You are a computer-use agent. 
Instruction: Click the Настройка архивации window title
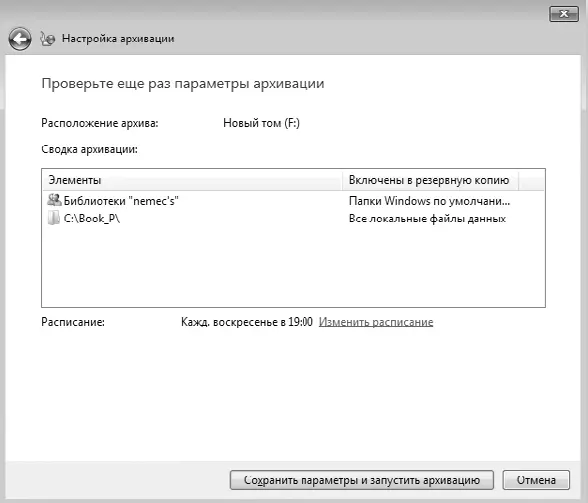[118, 39]
